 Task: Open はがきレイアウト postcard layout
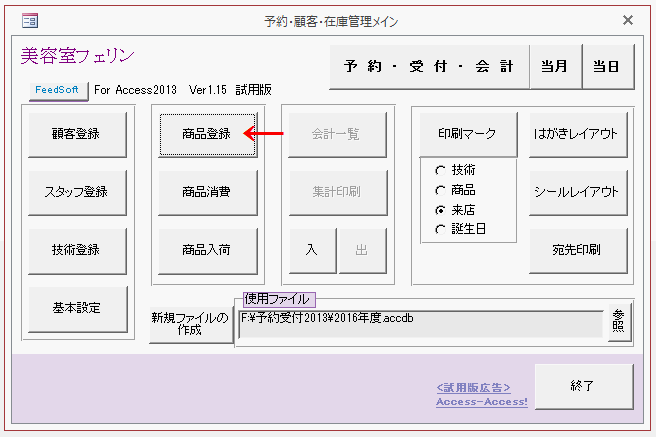click(x=578, y=134)
